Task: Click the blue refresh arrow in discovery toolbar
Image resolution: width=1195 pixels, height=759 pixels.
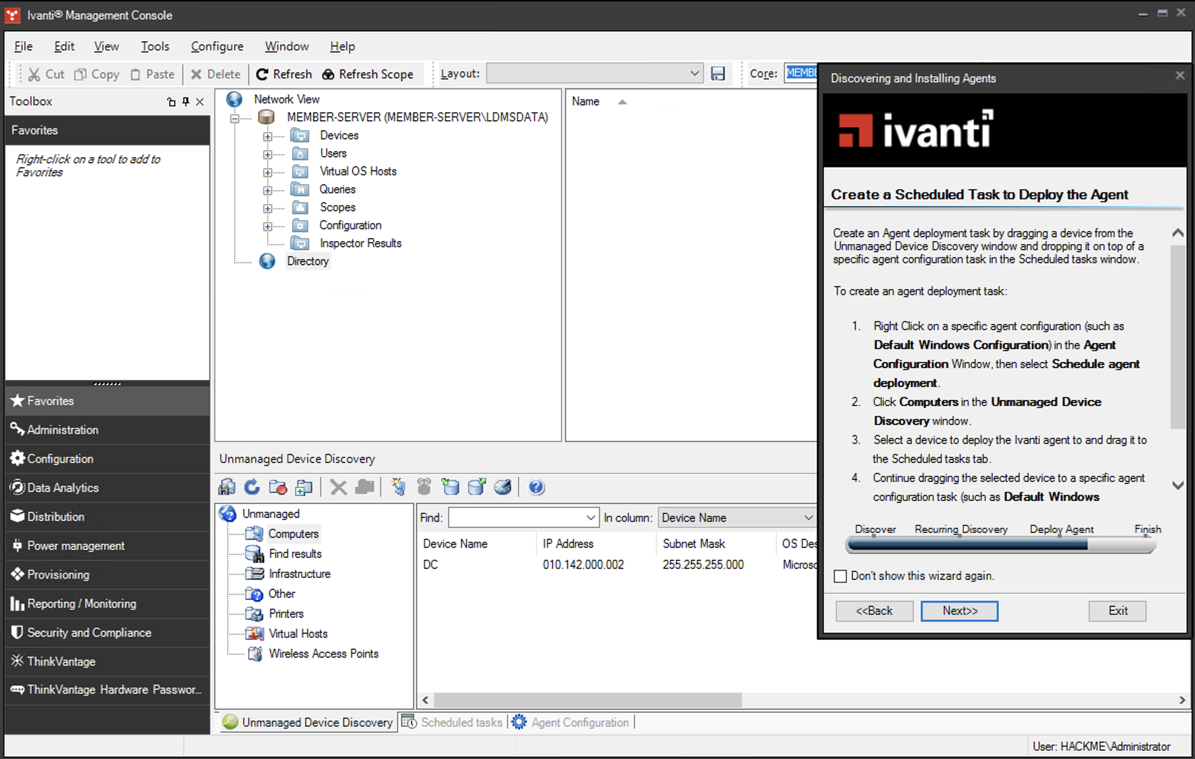Action: (x=252, y=487)
